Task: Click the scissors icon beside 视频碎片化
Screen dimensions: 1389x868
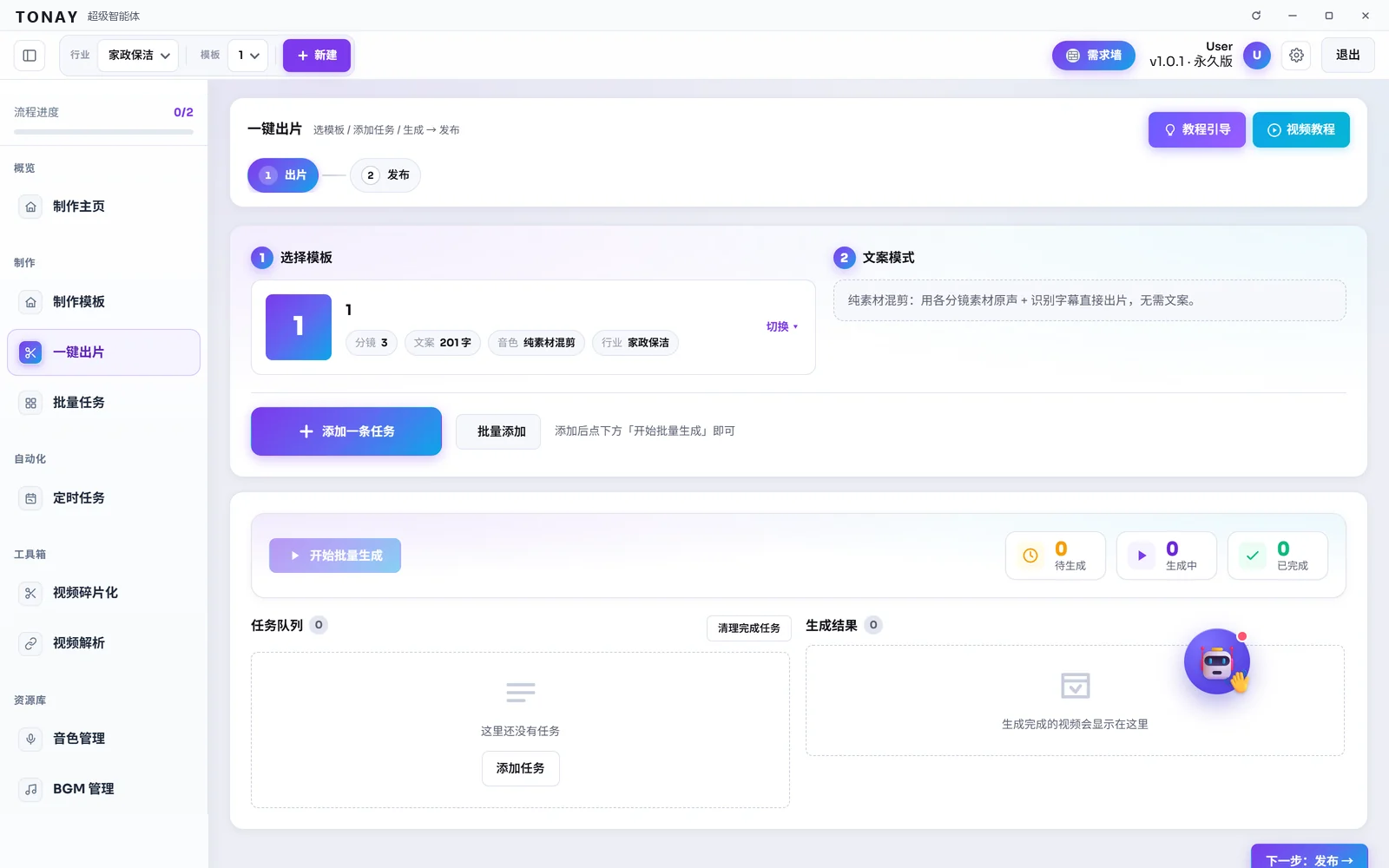Action: pyautogui.click(x=30, y=593)
